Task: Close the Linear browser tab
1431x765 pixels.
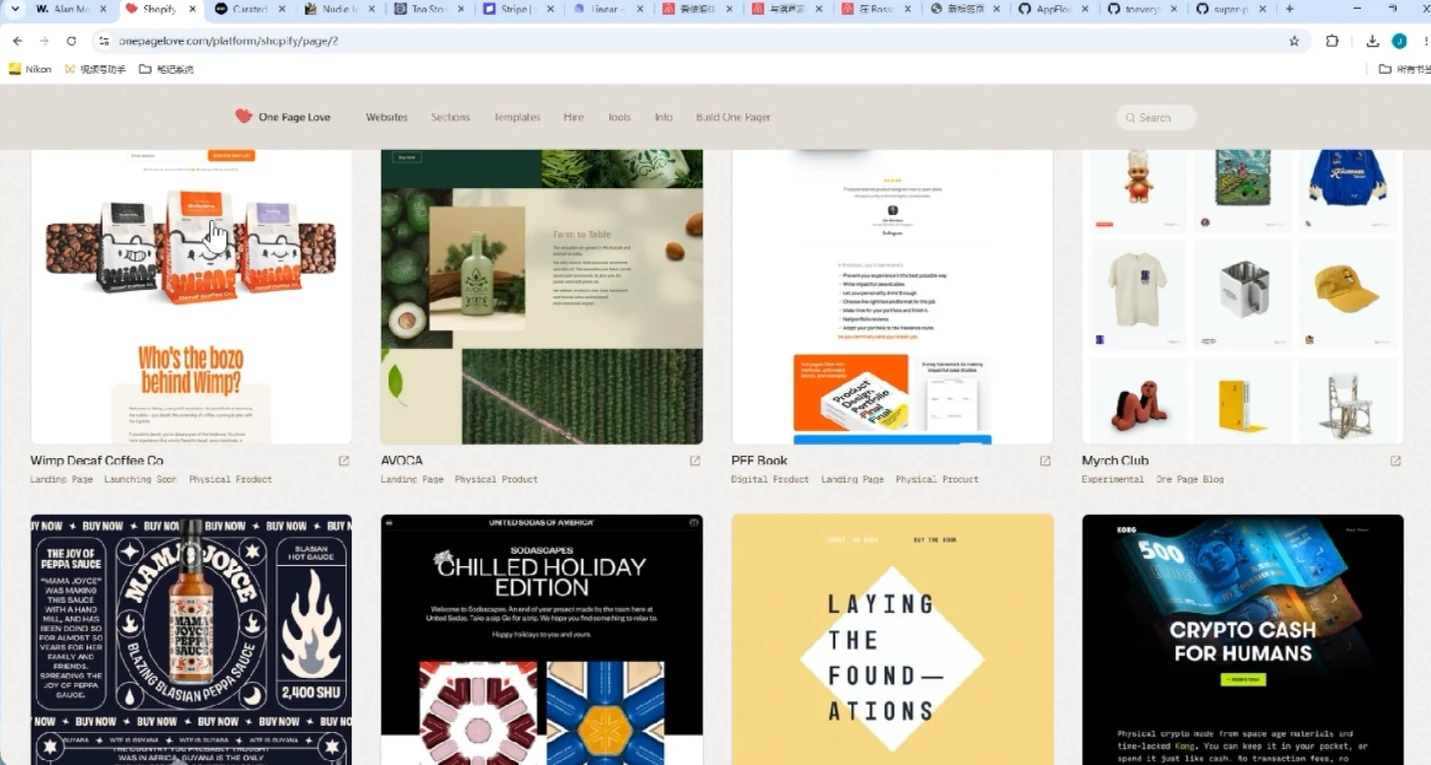Action: click(639, 9)
